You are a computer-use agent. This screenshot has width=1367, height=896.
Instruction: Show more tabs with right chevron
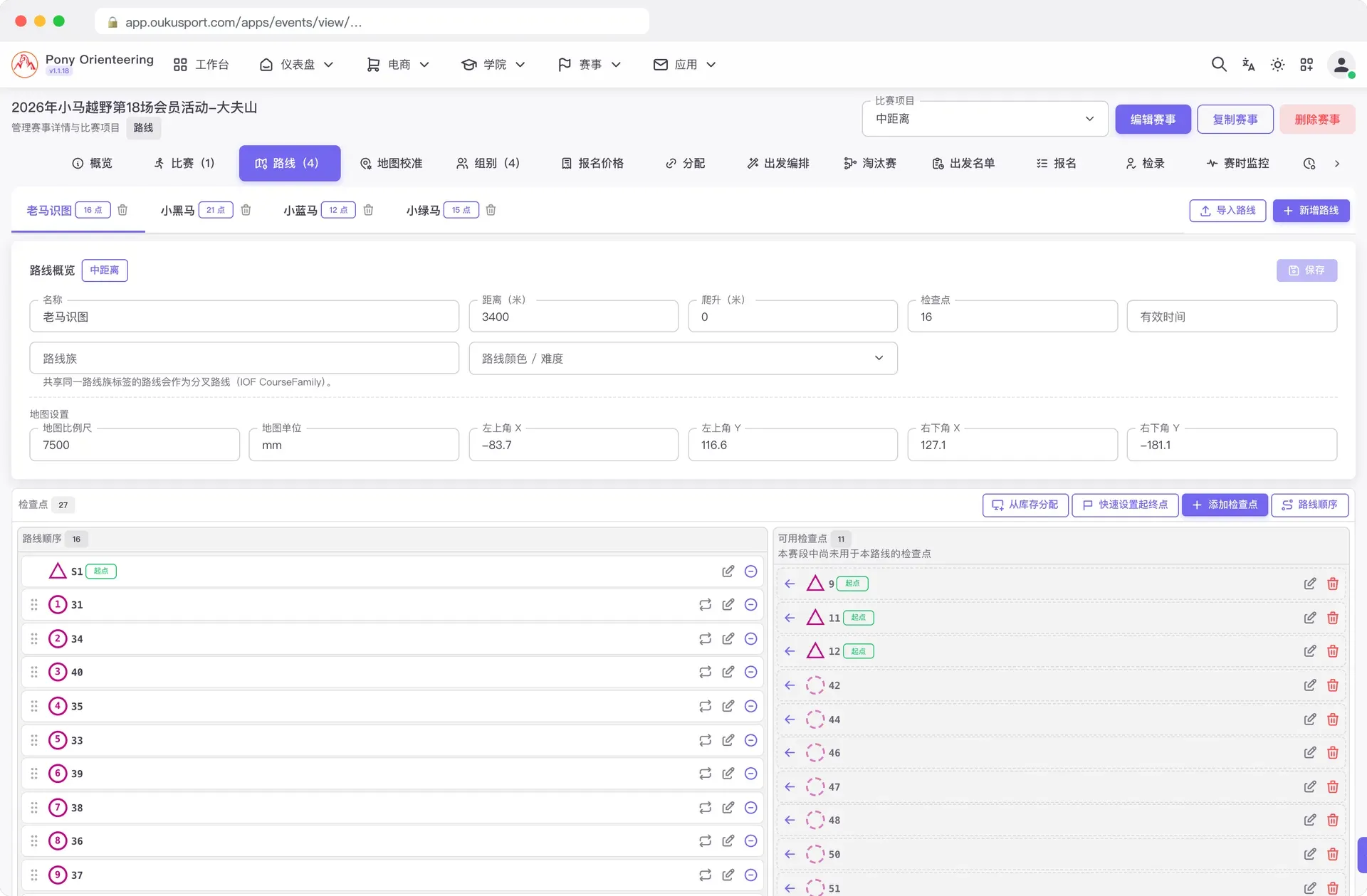pos(1337,164)
